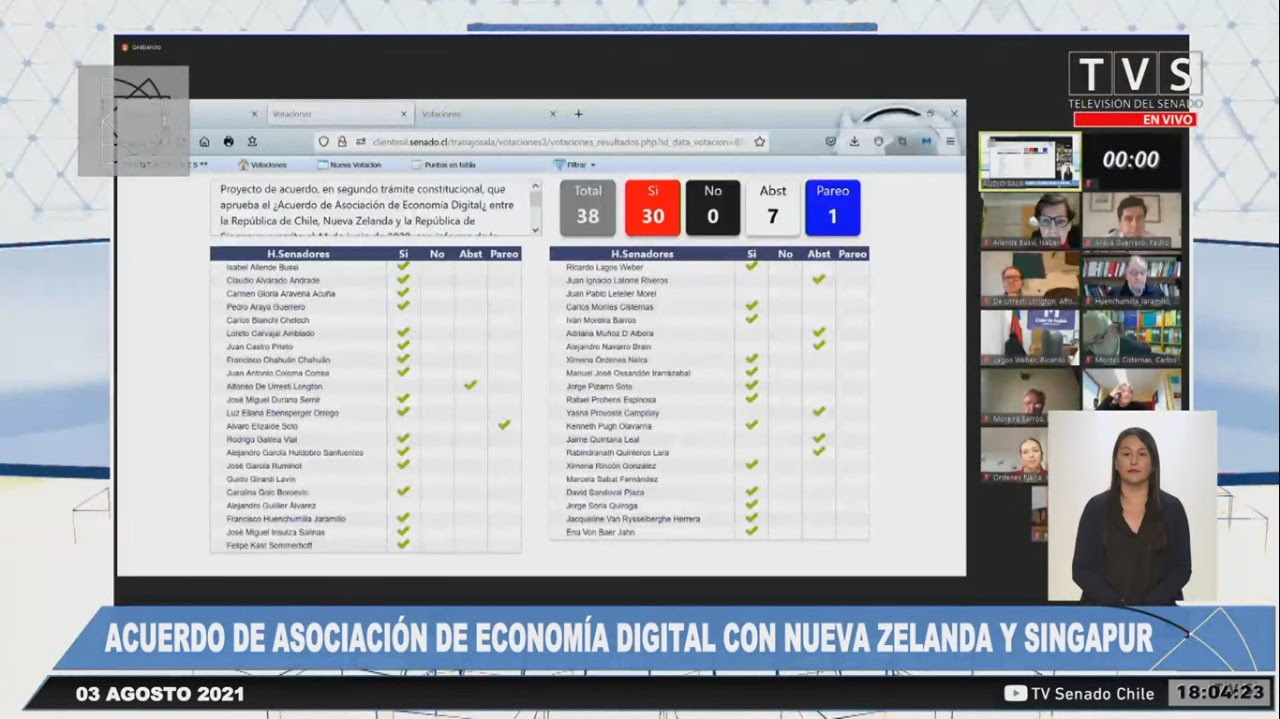Click the Pareo checkmark for Alvaro Elizalde Soto
This screenshot has height=719, width=1280.
coord(504,425)
